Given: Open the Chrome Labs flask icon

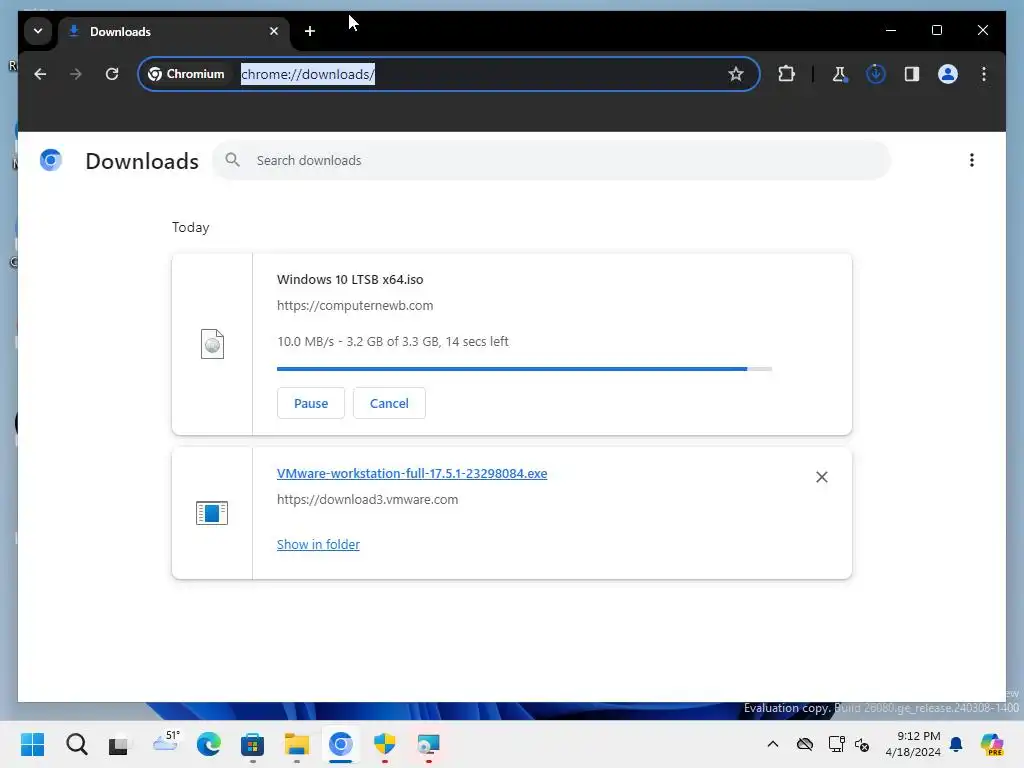Looking at the screenshot, I should tap(840, 74).
